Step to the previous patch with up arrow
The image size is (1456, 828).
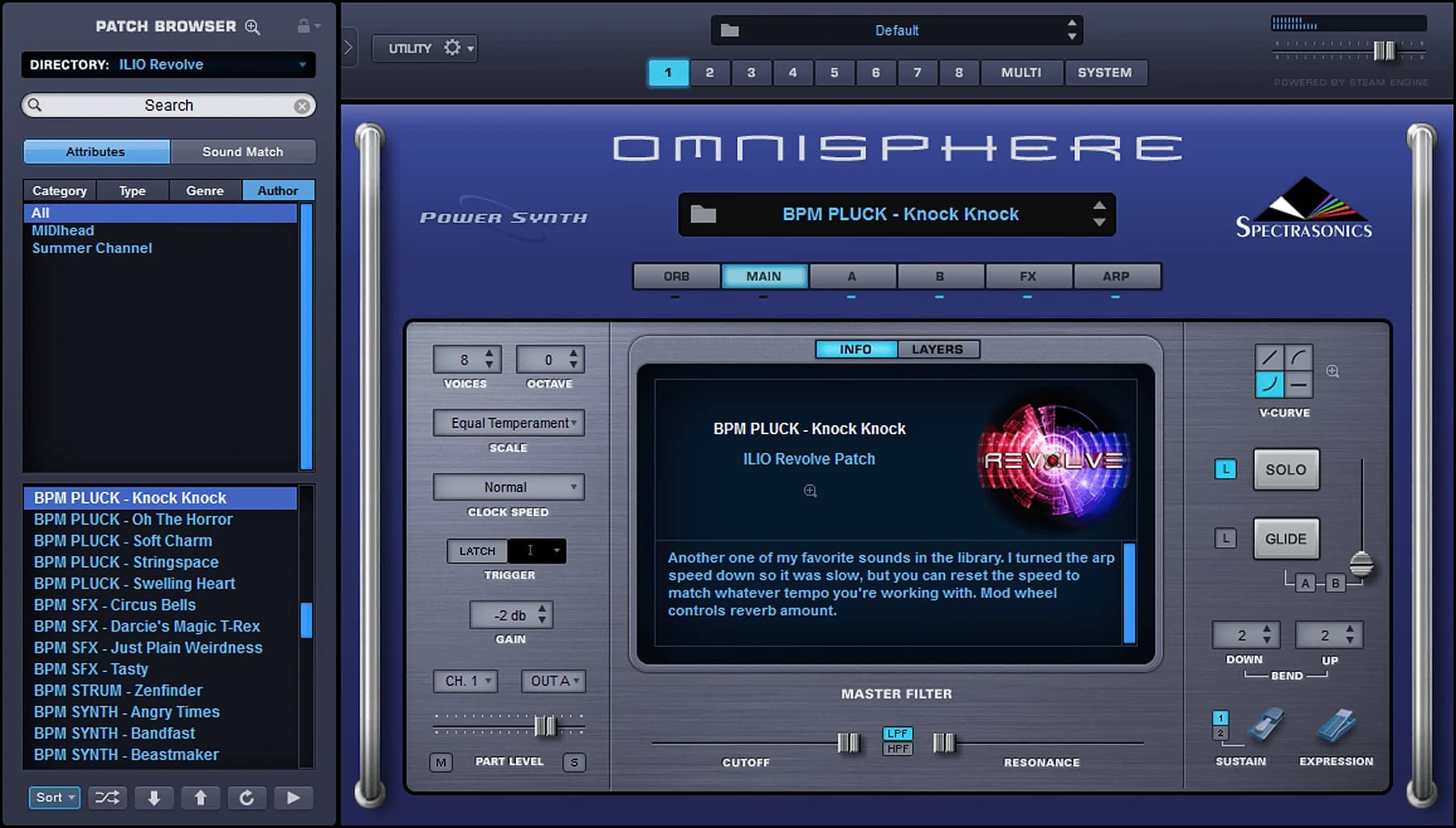tap(201, 797)
